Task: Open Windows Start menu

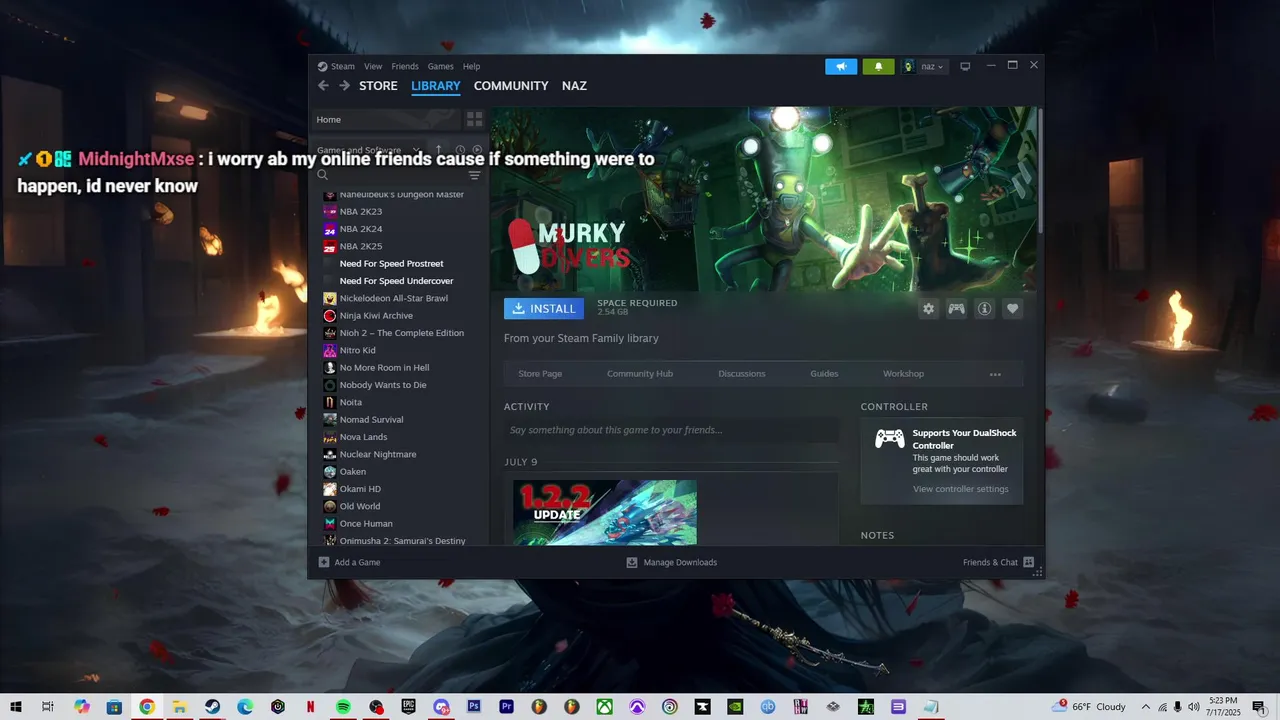Action: [x=15, y=707]
